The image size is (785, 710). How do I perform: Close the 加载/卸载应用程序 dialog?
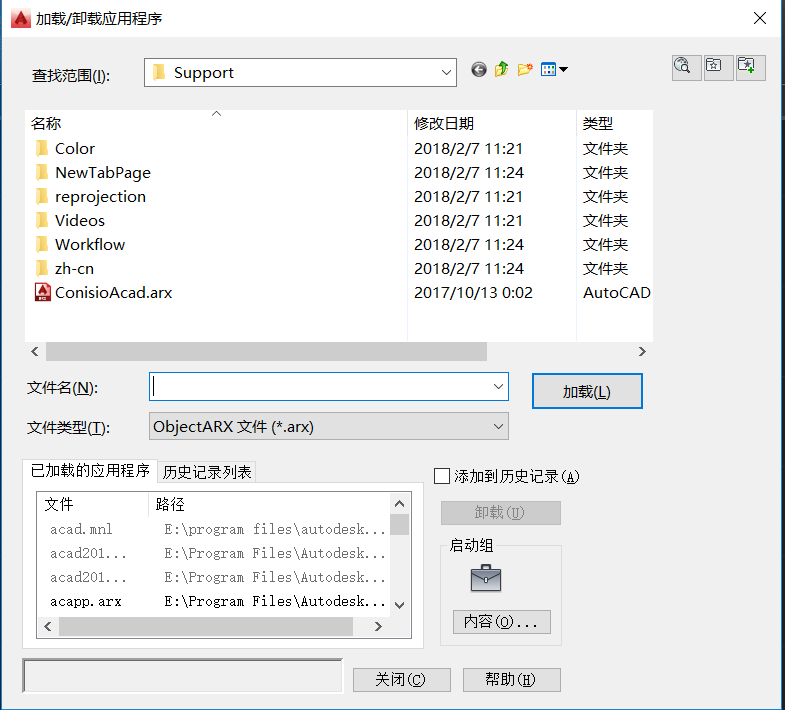pyautogui.click(x=759, y=19)
